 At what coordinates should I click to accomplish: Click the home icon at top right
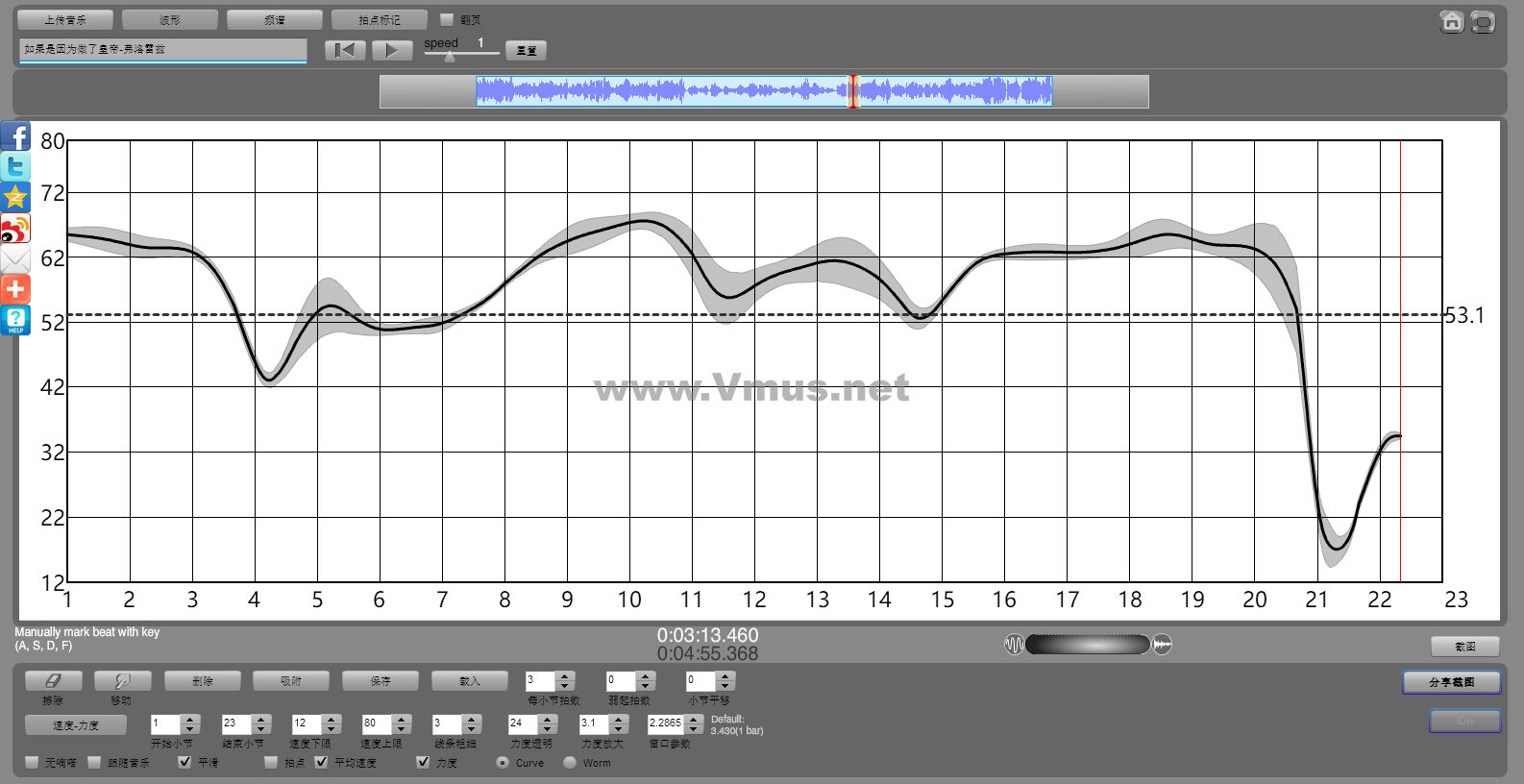(x=1451, y=21)
